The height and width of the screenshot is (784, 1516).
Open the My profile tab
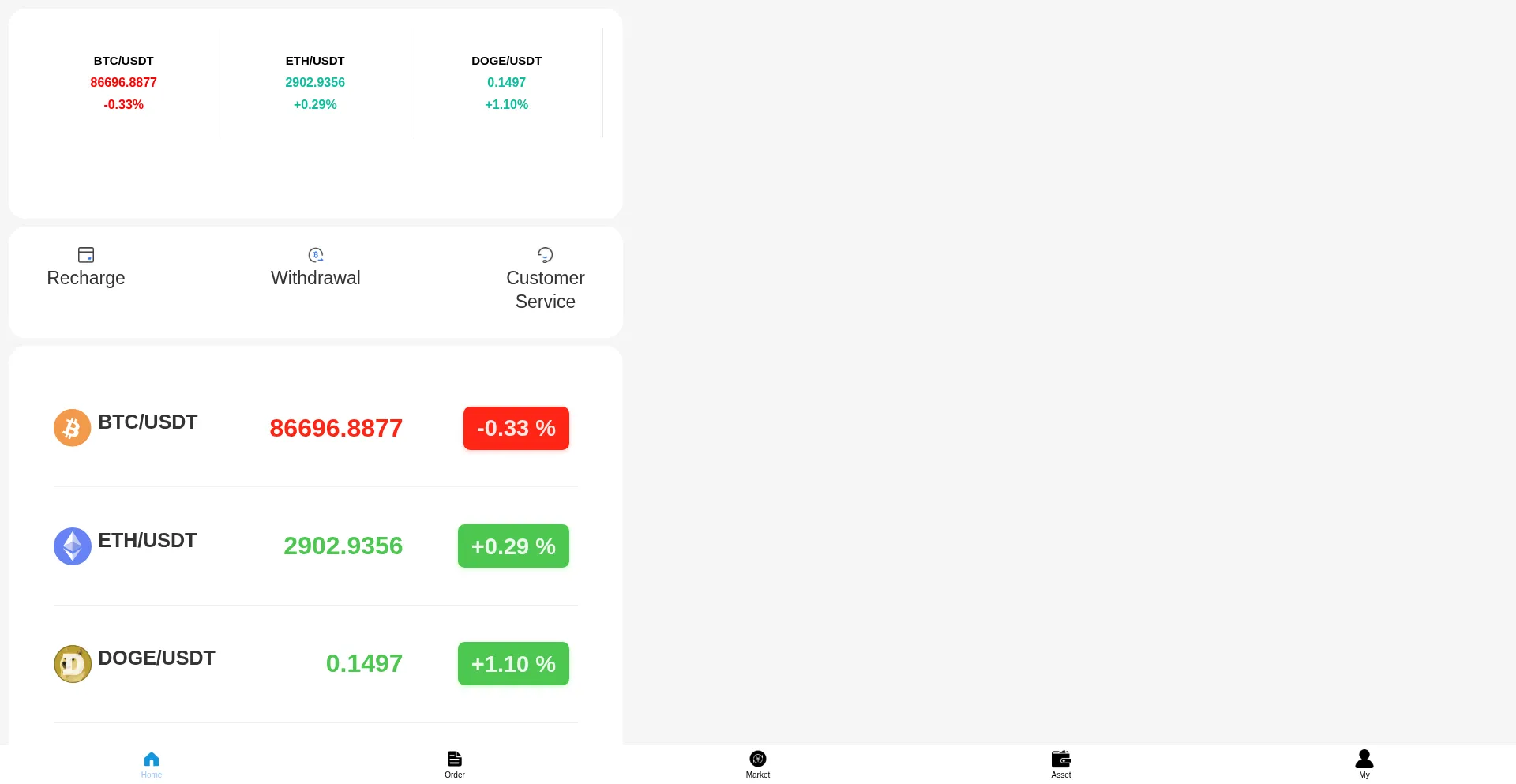click(1364, 763)
